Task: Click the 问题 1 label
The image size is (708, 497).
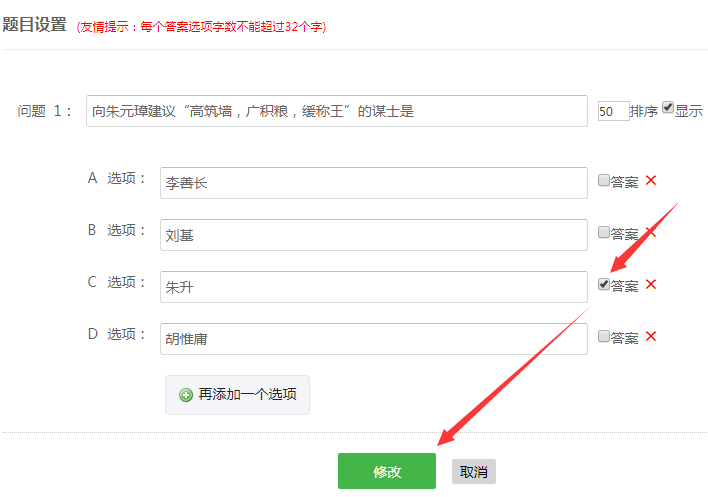Action: pyautogui.click(x=44, y=111)
